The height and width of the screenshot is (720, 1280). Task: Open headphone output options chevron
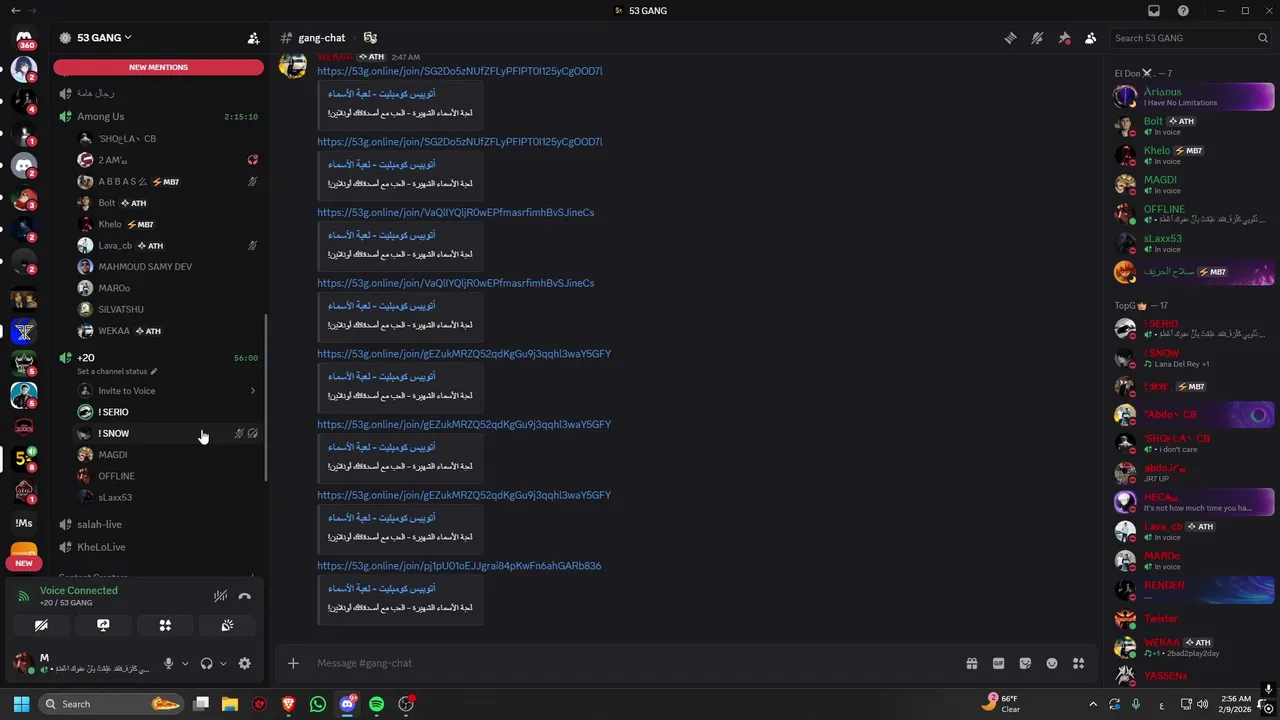222,663
